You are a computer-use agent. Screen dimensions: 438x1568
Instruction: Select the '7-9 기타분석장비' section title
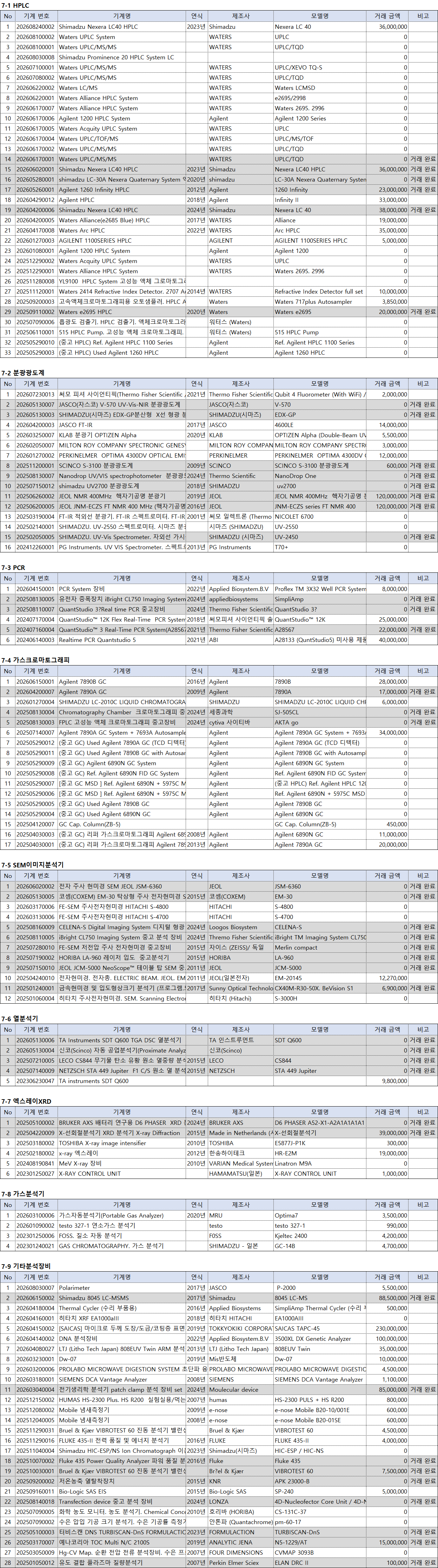(x=26, y=1266)
